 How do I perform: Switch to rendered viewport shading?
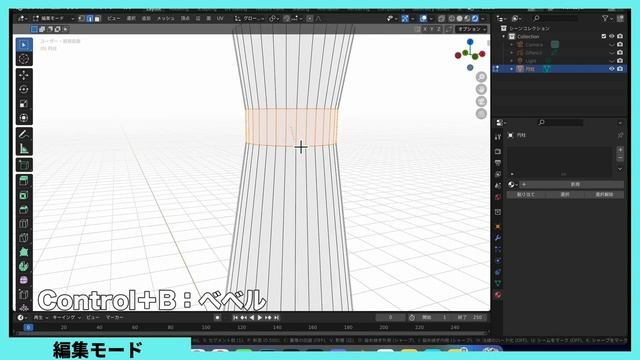(x=475, y=18)
